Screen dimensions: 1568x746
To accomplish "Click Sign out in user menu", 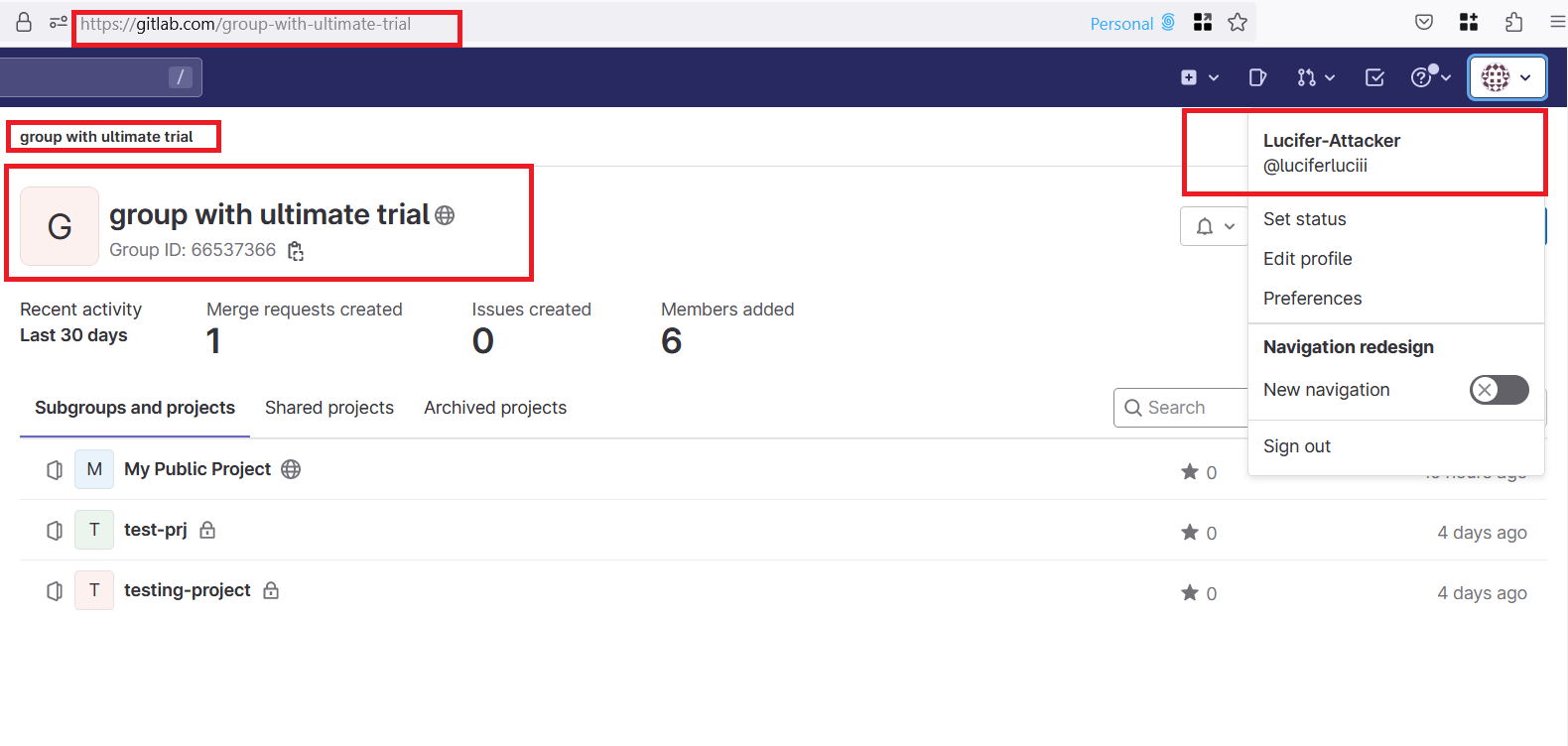I will pyautogui.click(x=1296, y=446).
